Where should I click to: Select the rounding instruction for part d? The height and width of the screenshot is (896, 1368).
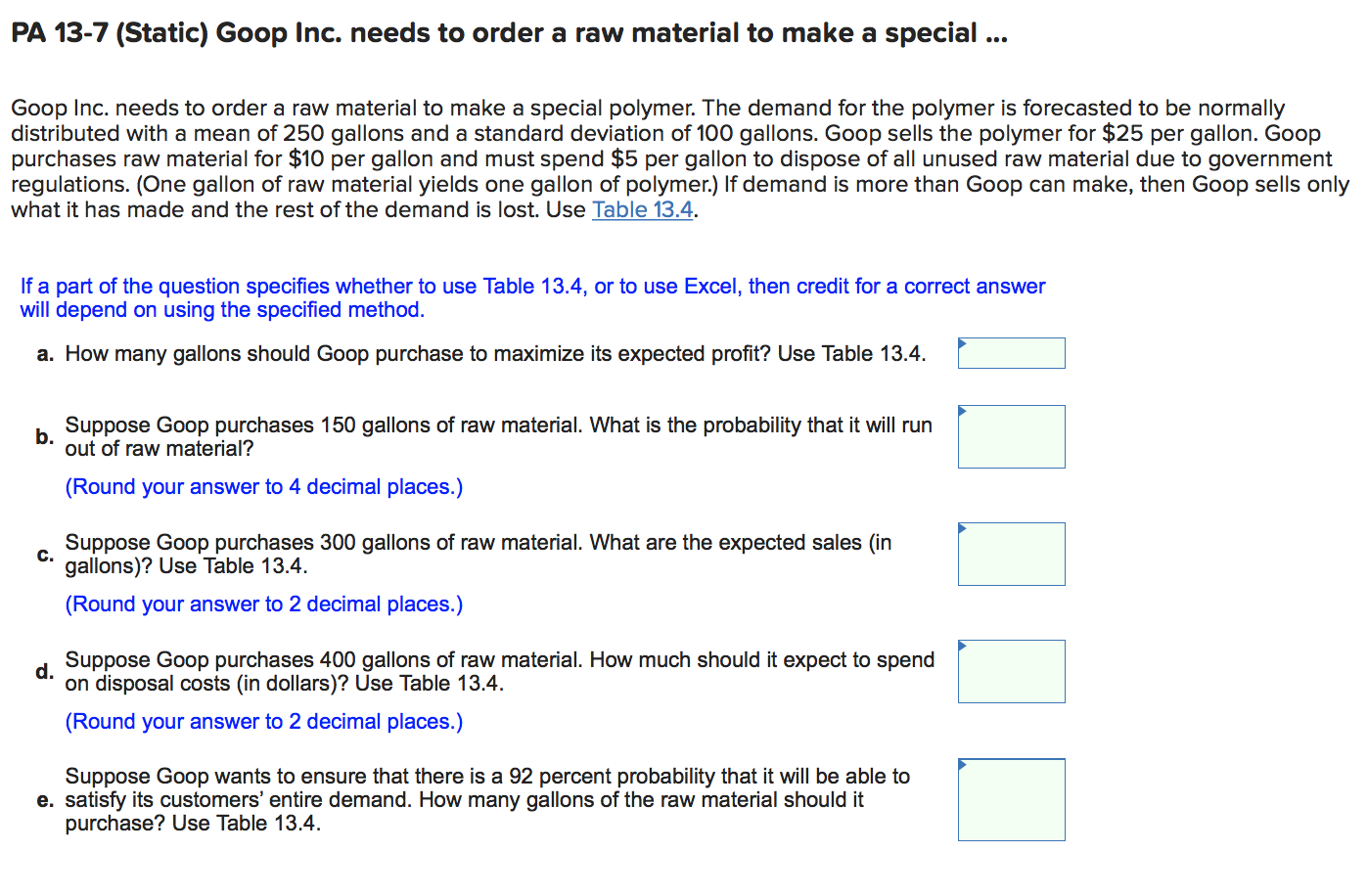click(263, 721)
